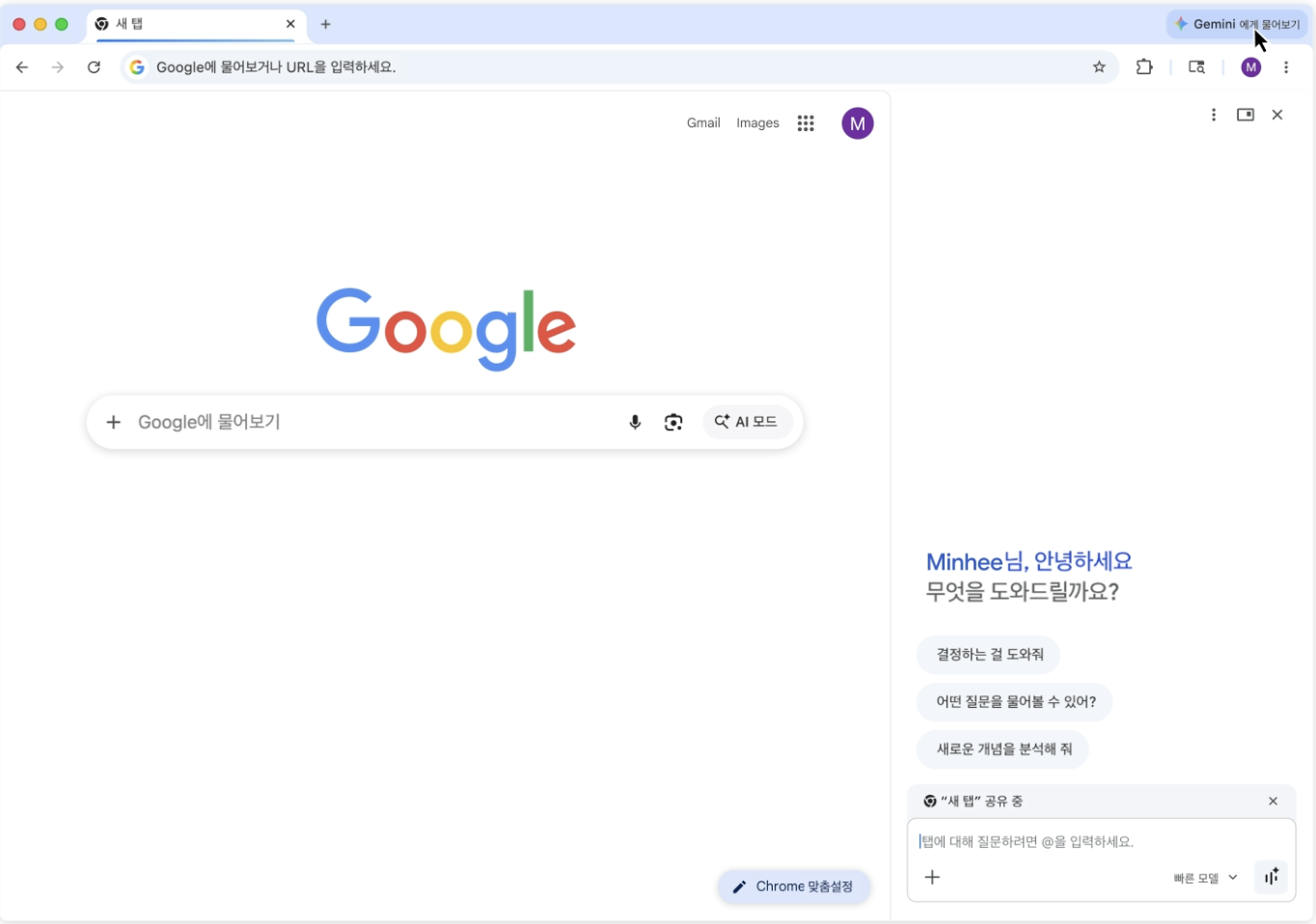The image size is (1316, 924).
Task: Pop out Gemini panel into a window
Action: (1245, 114)
